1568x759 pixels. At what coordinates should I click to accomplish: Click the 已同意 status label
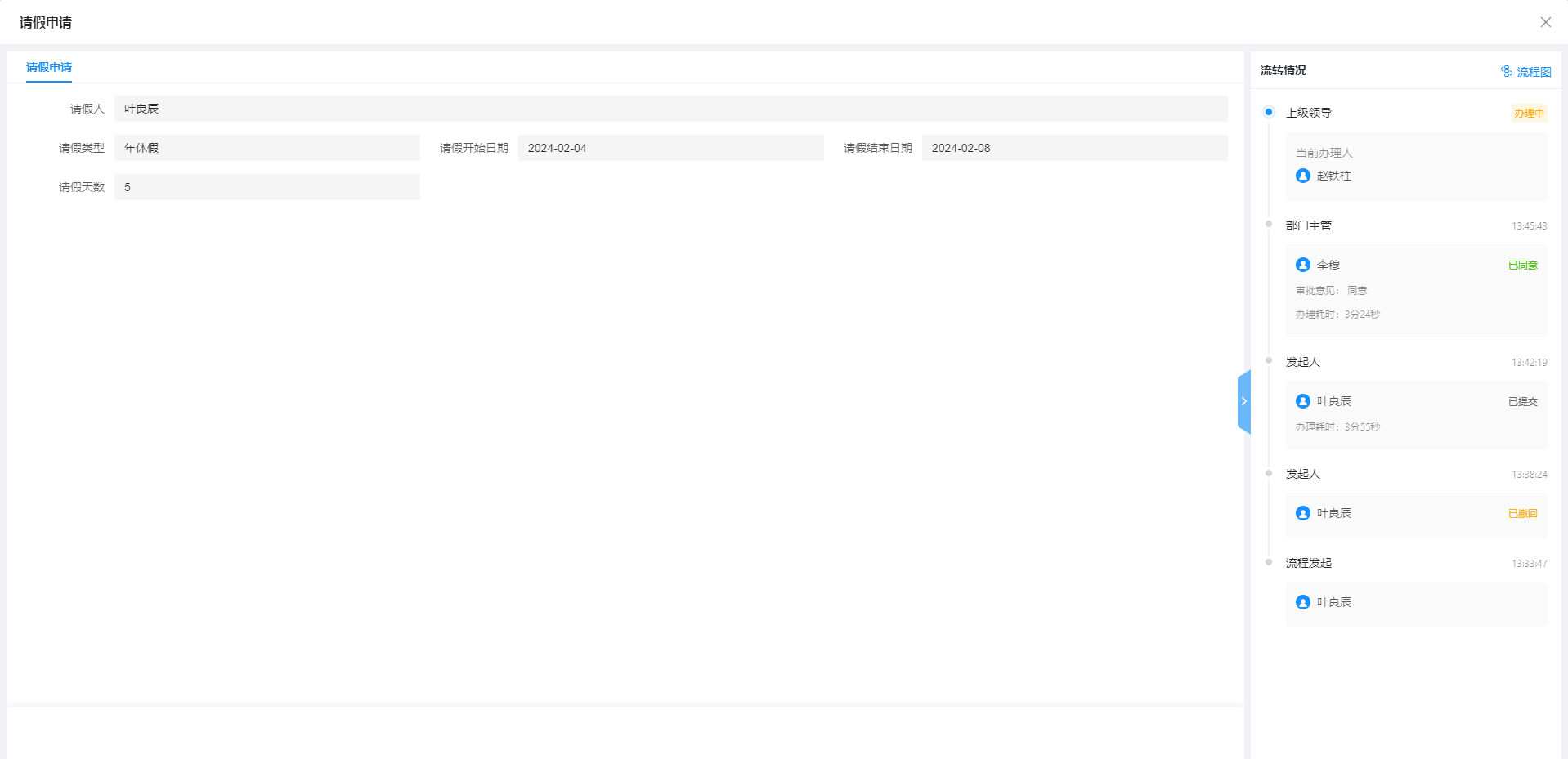click(1522, 265)
